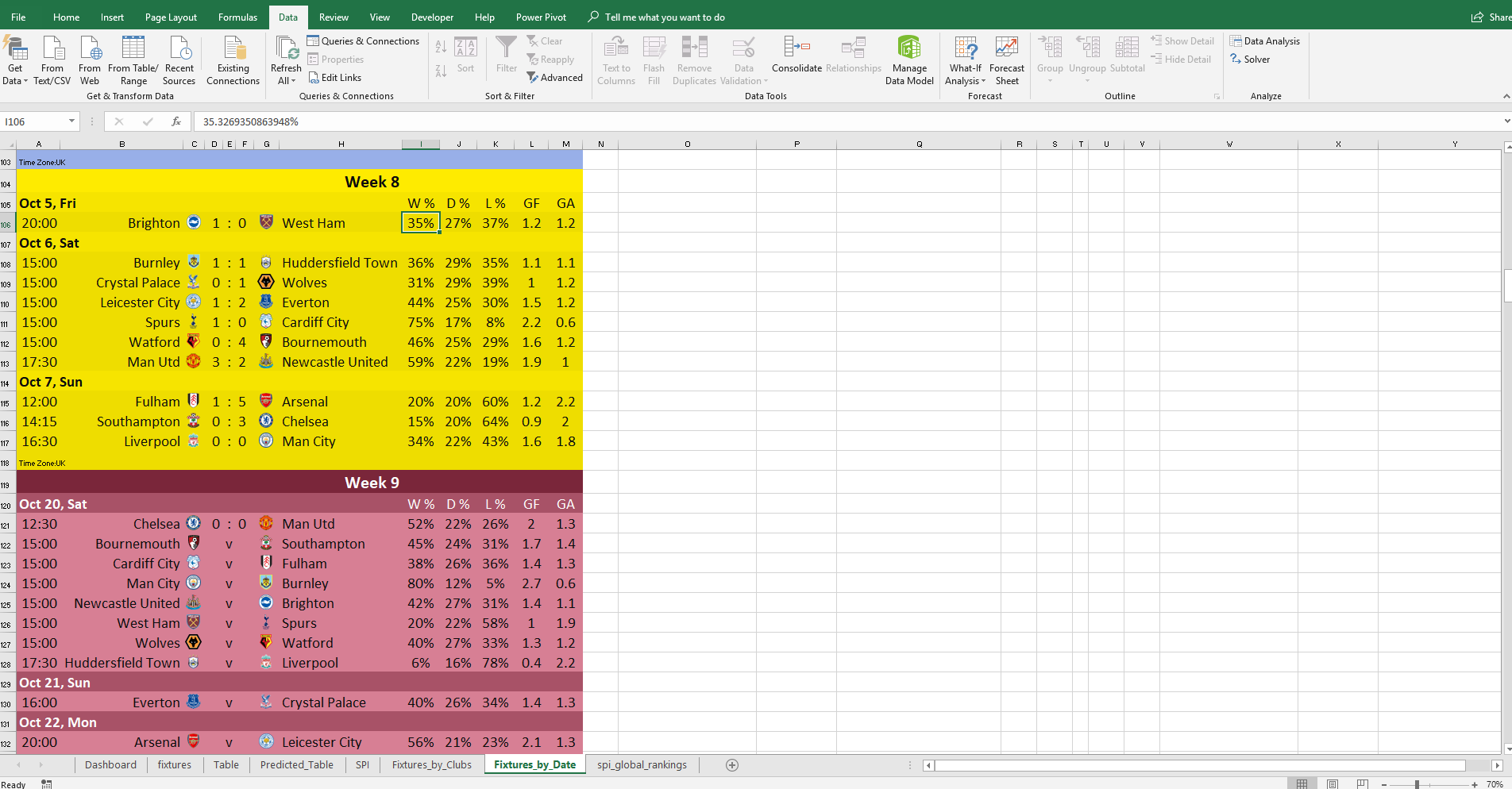1512x789 pixels.
Task: Click Sort A to Z icon
Action: click(441, 47)
